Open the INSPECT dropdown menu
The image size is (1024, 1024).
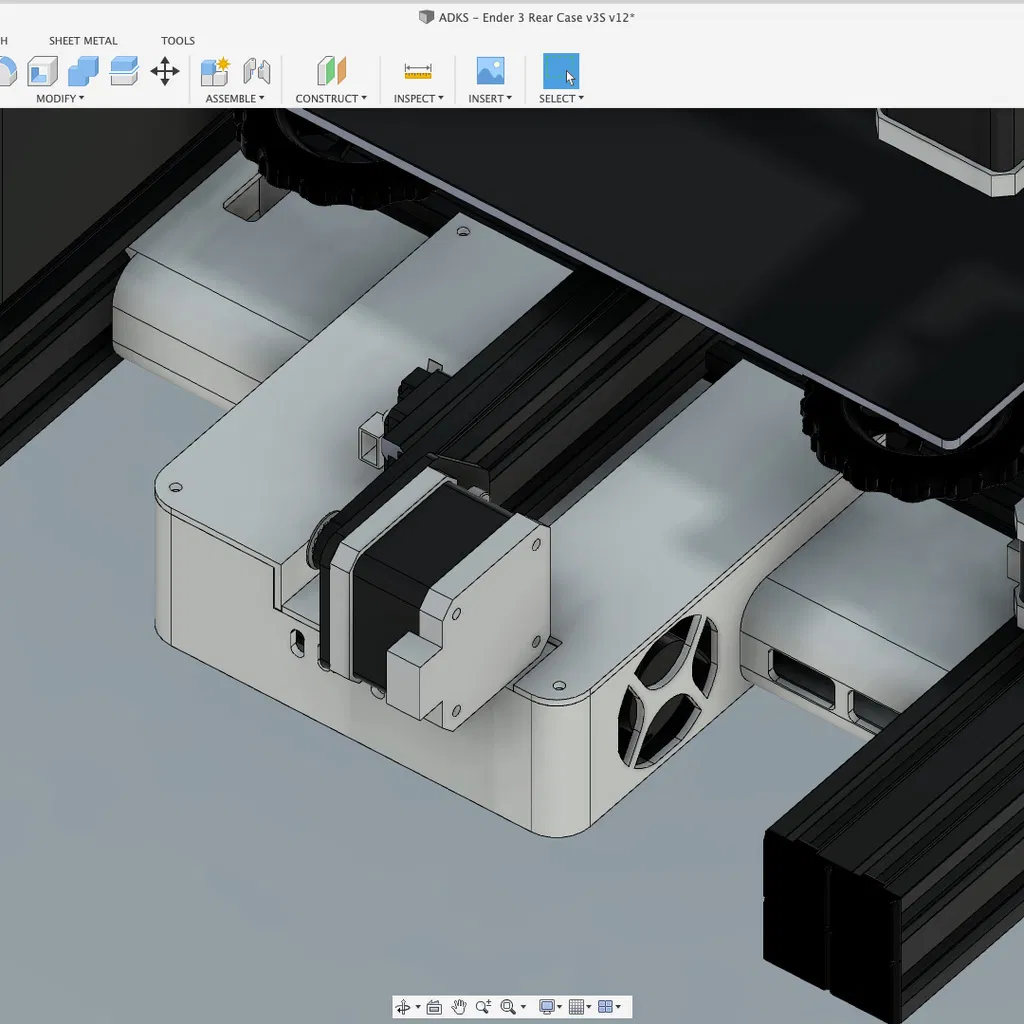point(418,98)
